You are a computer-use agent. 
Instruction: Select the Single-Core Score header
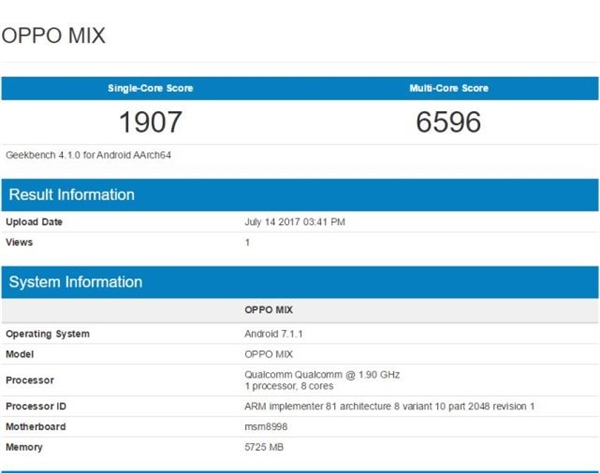pos(150,88)
